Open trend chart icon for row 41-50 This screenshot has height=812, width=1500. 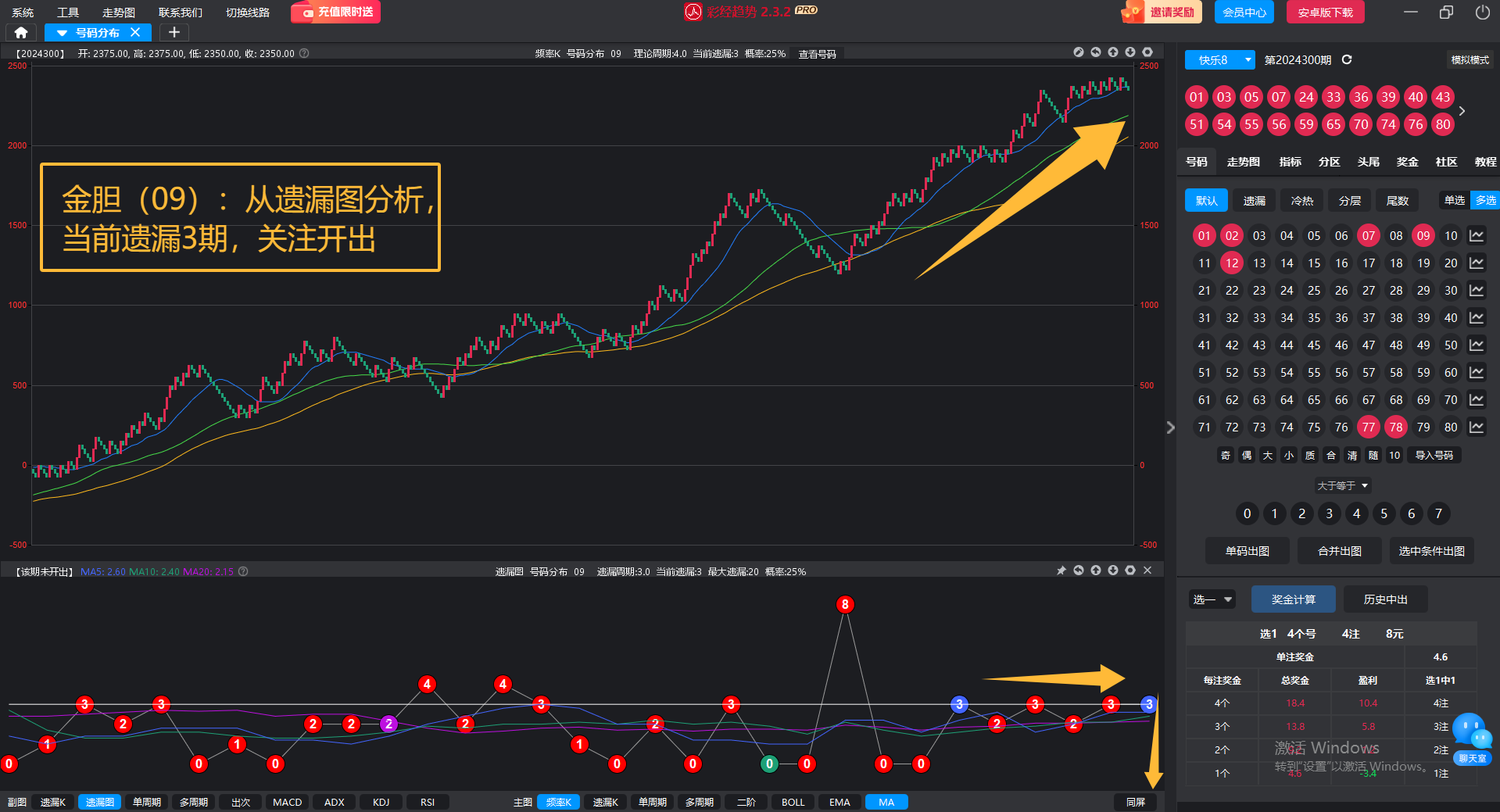click(1477, 345)
